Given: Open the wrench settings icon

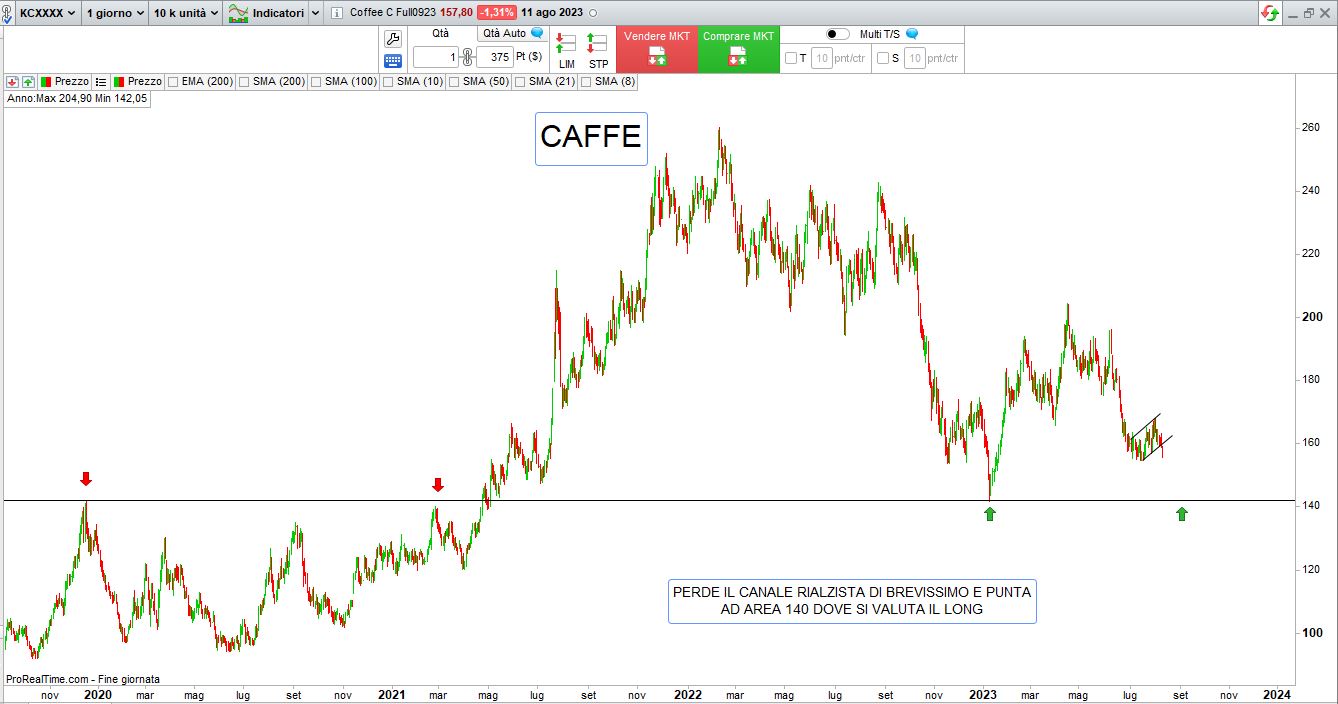Looking at the screenshot, I should 393,39.
